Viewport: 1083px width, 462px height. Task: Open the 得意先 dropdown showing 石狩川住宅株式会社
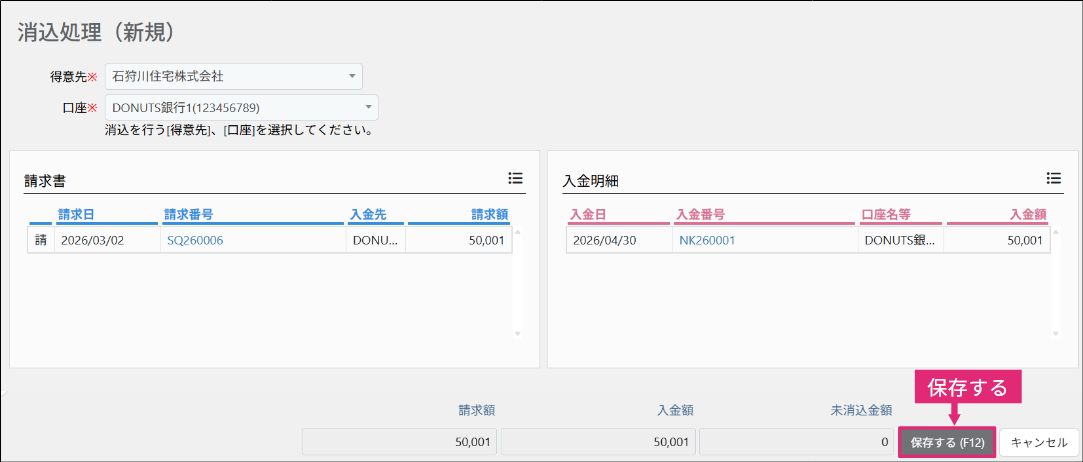pyautogui.click(x=233, y=76)
